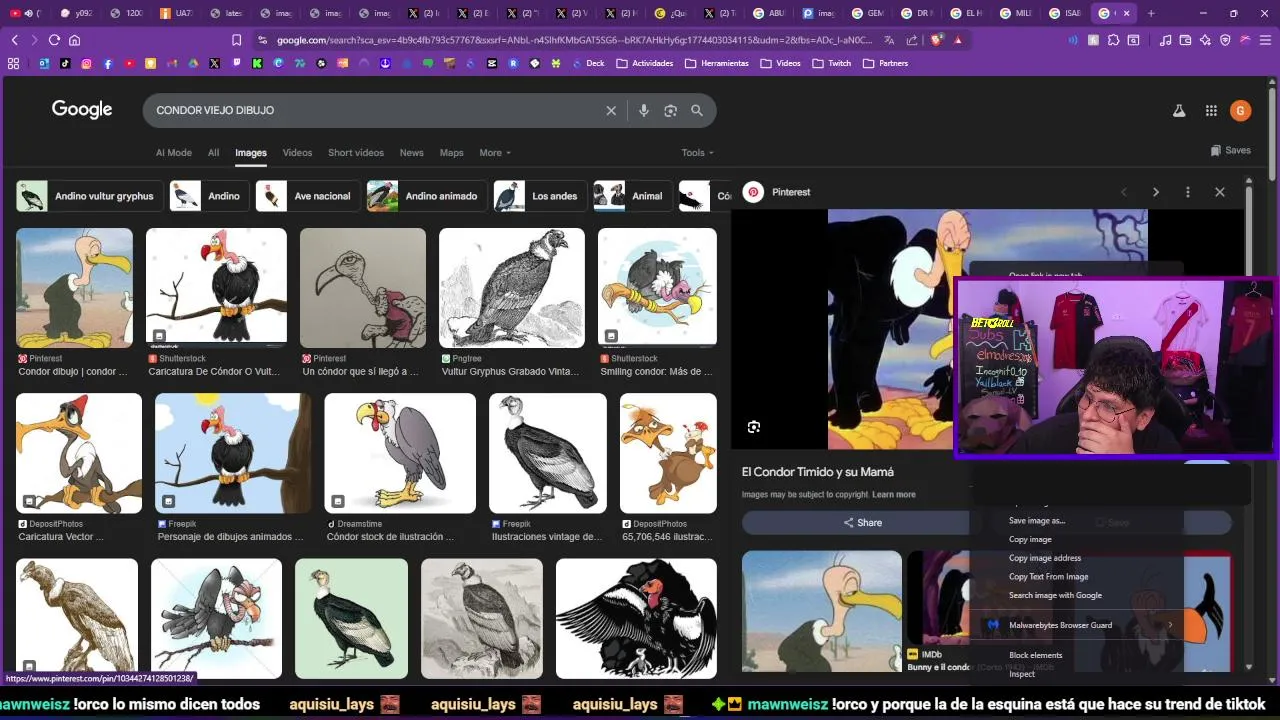1280x720 pixels.
Task: Clear the search box with the X icon
Action: tap(611, 110)
